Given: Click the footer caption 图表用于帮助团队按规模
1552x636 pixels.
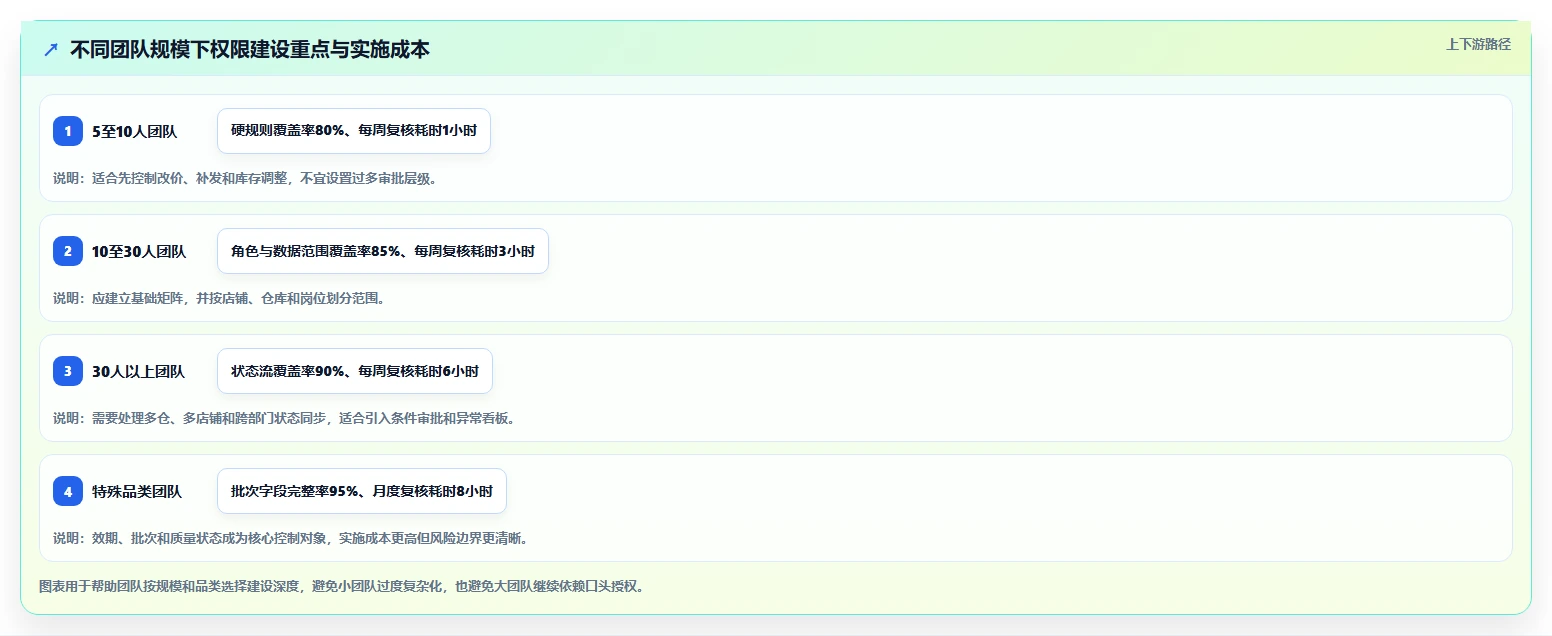Looking at the screenshot, I should tap(341, 586).
